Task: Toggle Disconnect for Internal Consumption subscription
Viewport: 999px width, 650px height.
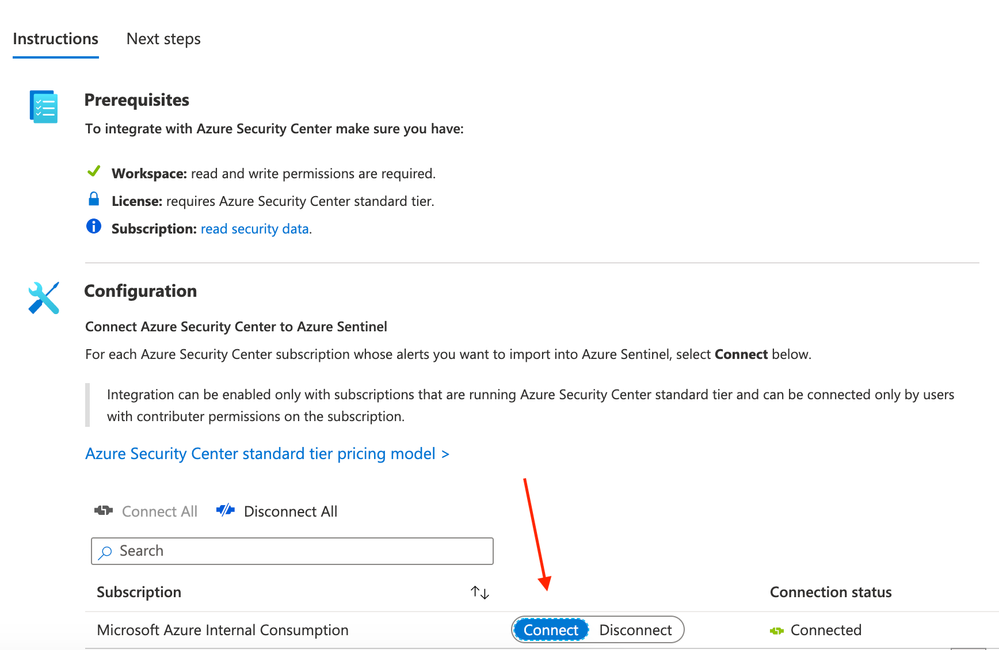Action: click(635, 630)
